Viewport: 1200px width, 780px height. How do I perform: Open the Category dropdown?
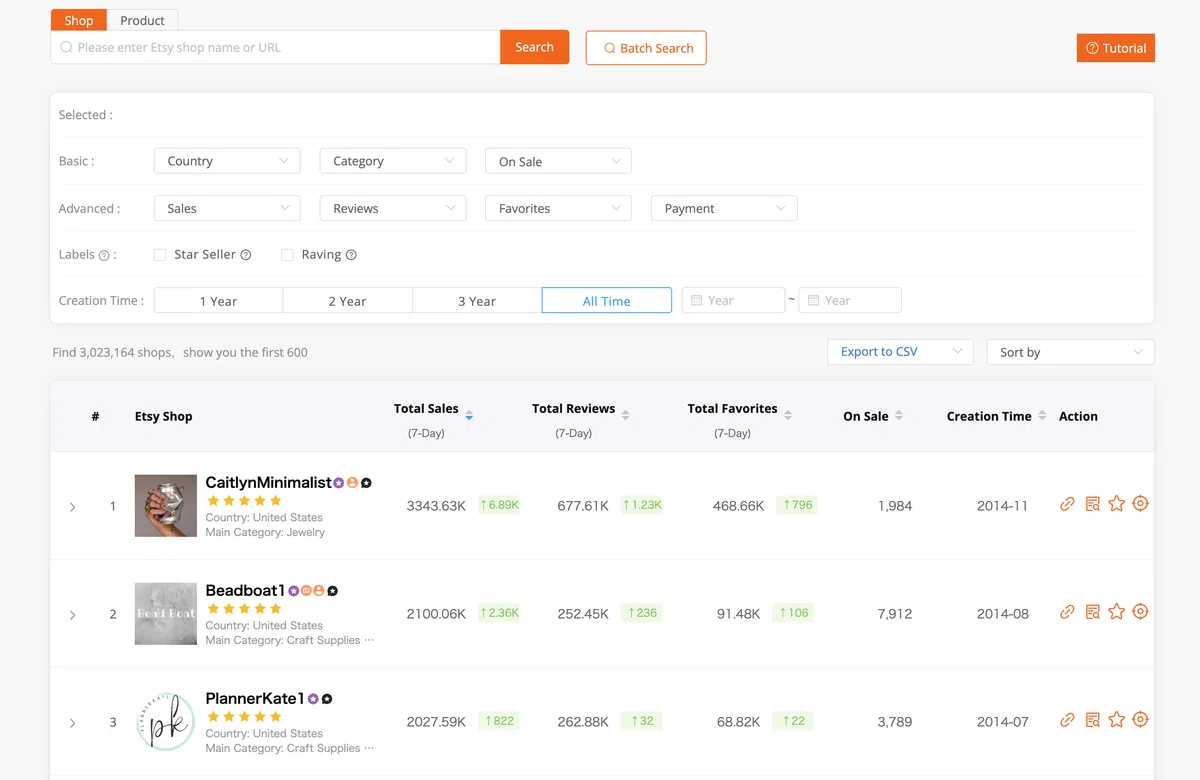click(393, 161)
